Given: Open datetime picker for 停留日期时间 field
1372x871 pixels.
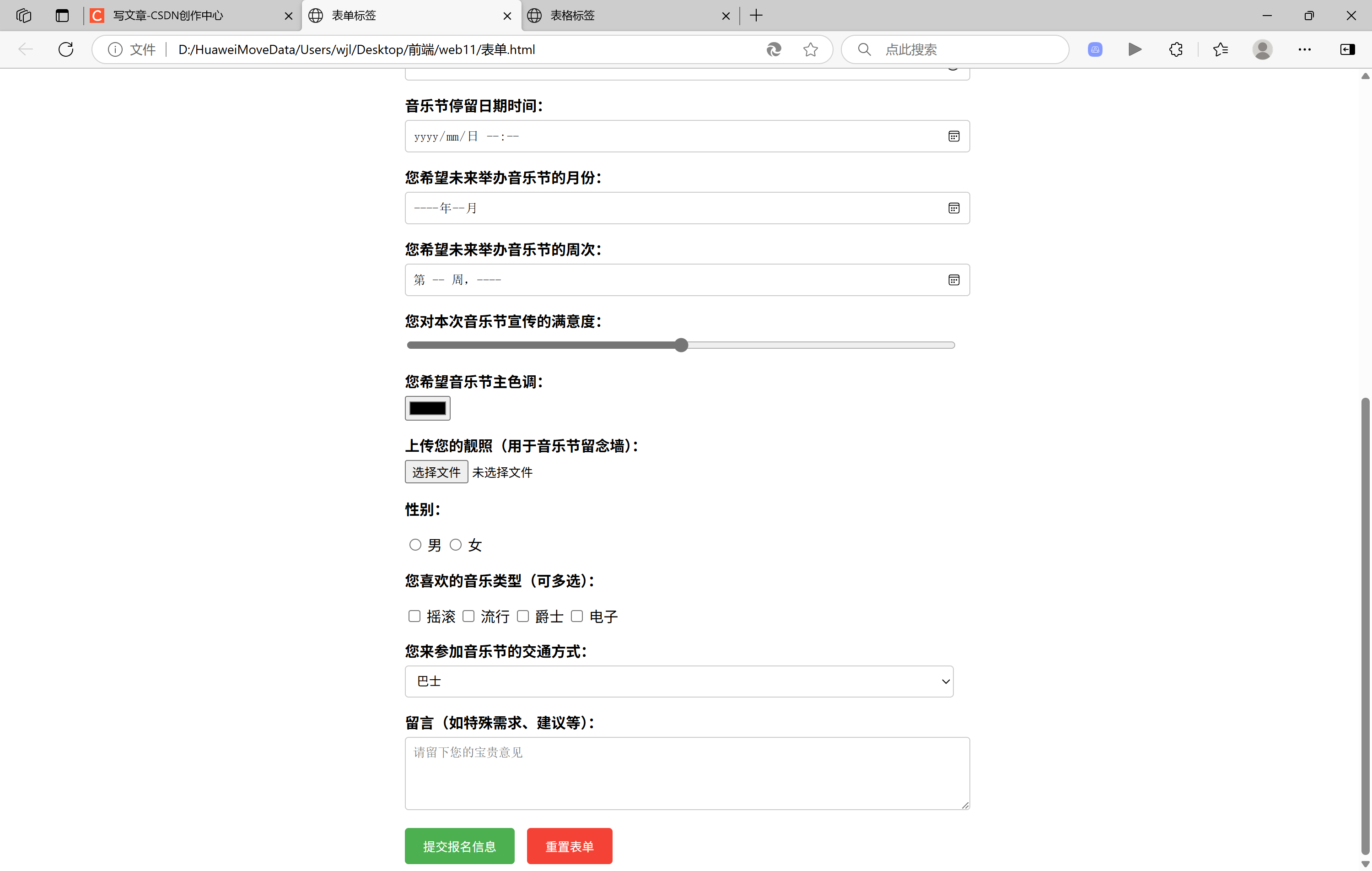Looking at the screenshot, I should click(x=953, y=136).
